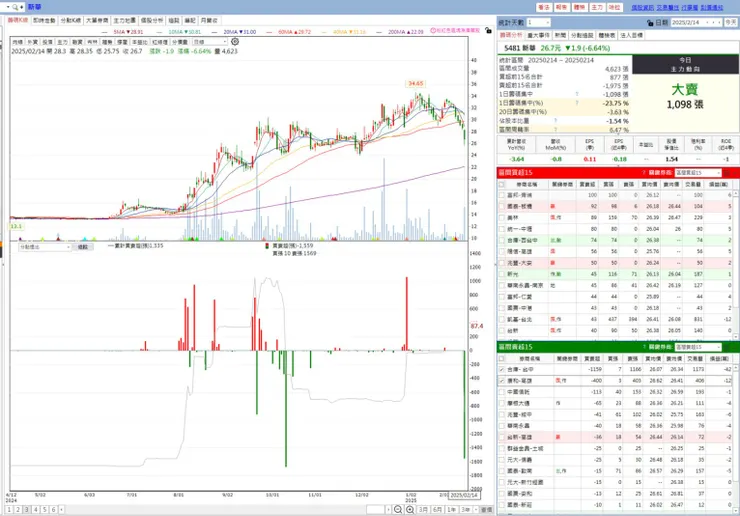
Task: Check the 美林 buy row checkbox
Action: coord(502,218)
